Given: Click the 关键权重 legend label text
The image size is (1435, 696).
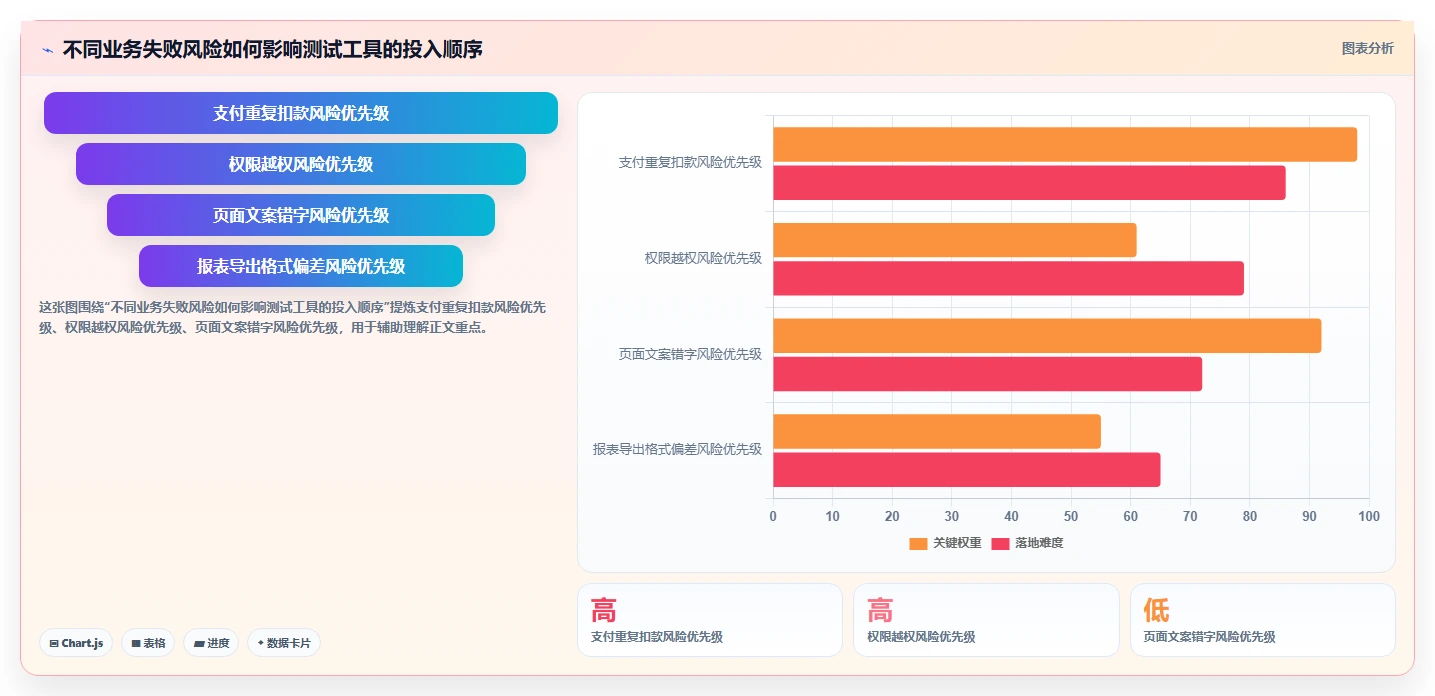Looking at the screenshot, I should 957,543.
